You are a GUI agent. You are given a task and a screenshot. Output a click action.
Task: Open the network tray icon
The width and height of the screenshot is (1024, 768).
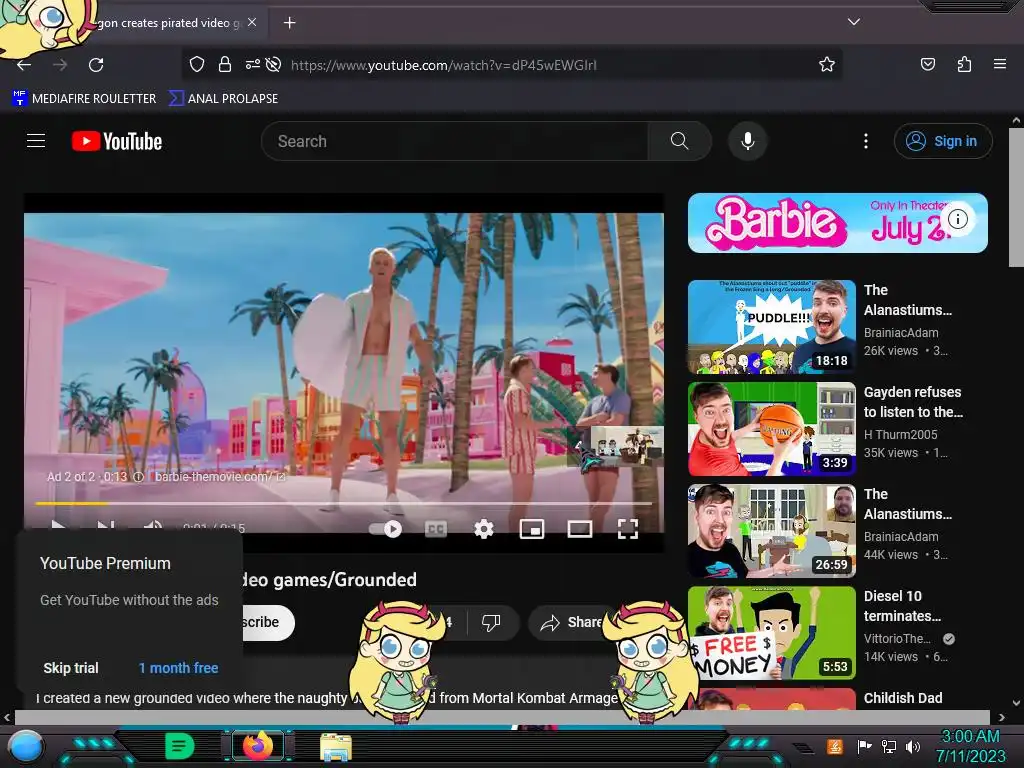pos(889,746)
